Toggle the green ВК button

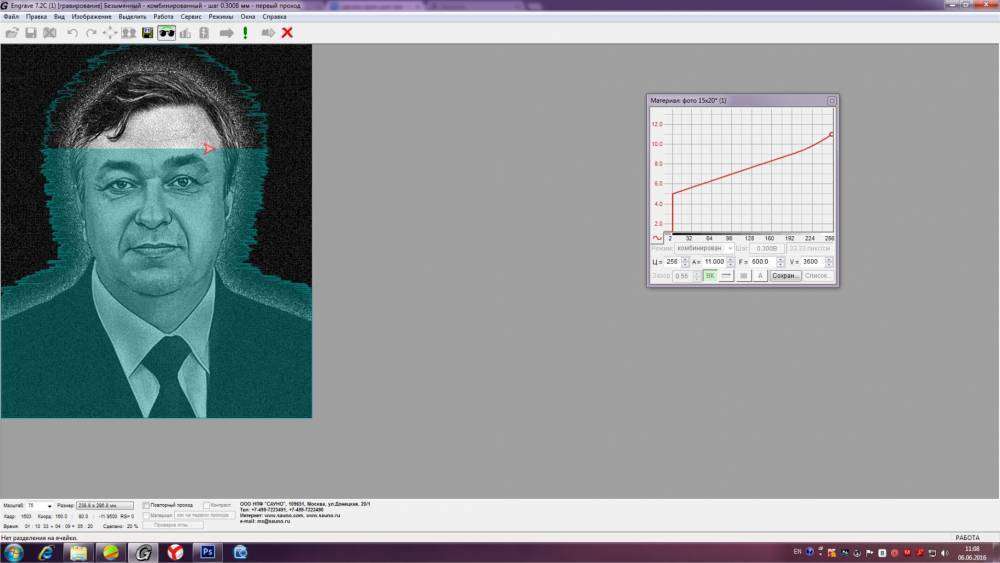coord(710,275)
